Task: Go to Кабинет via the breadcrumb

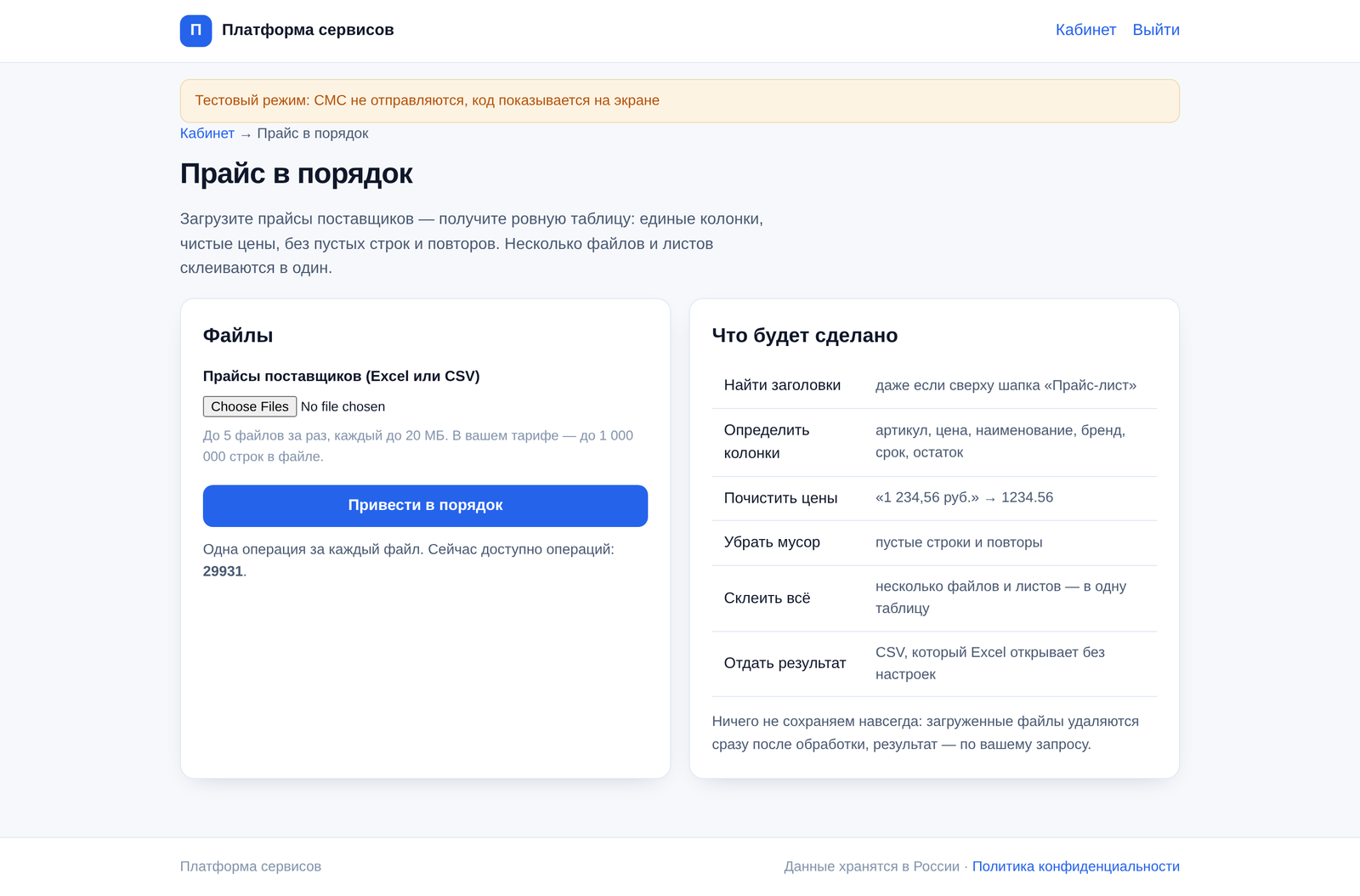Action: click(207, 133)
